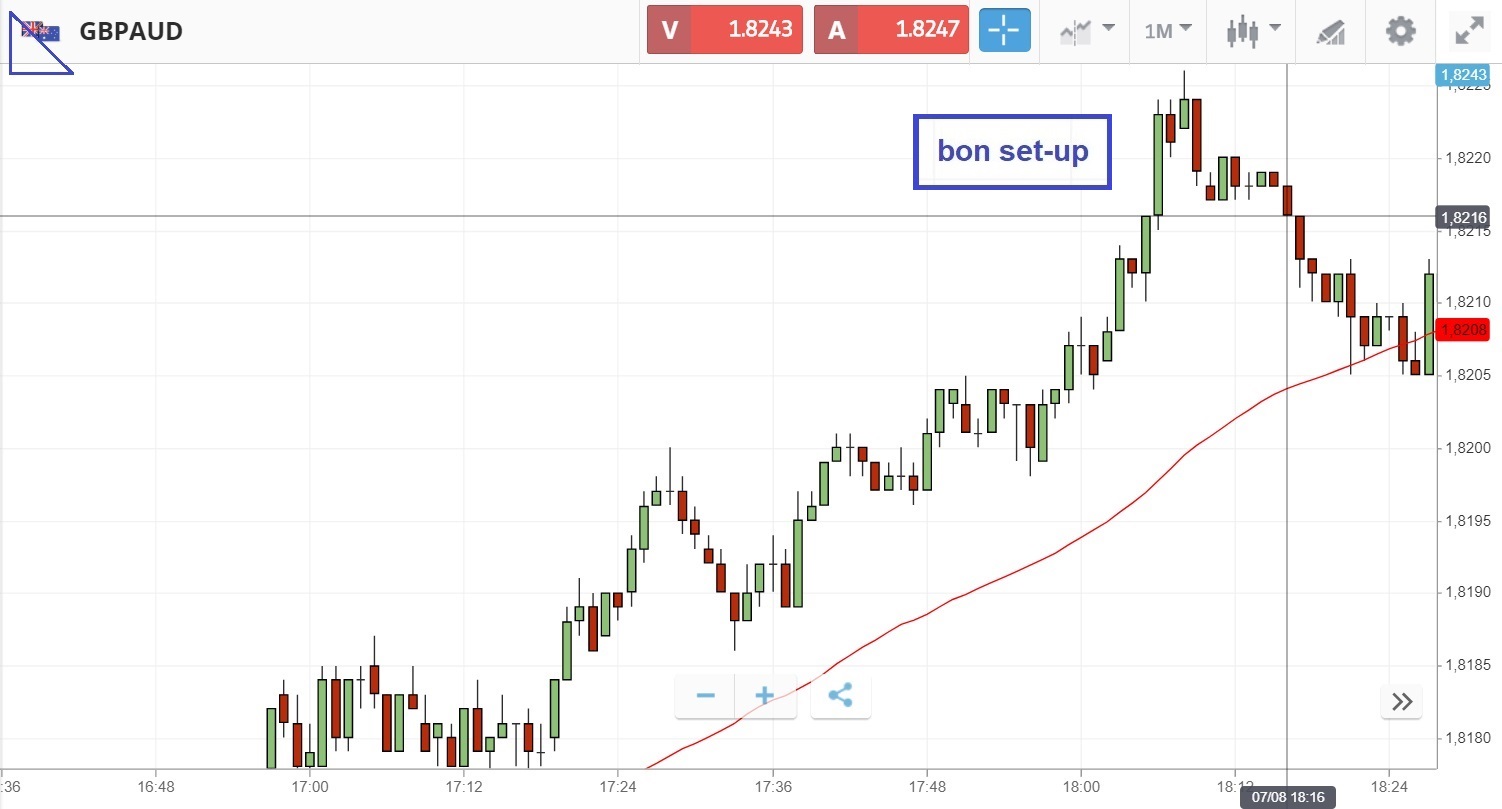Click the GBPAUD symbol name
Screen dimensions: 1502x809
131,31
